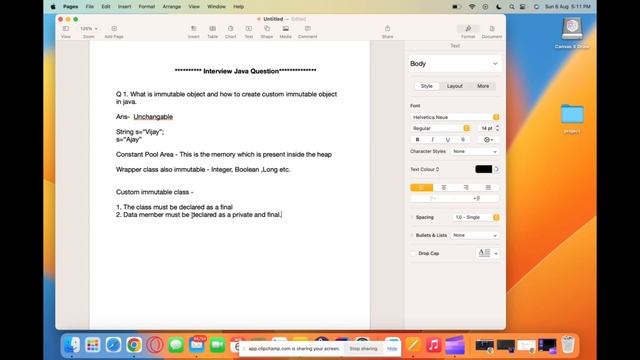The image size is (640, 360).
Task: Open the Format menu in menu bar
Action: (147, 7)
